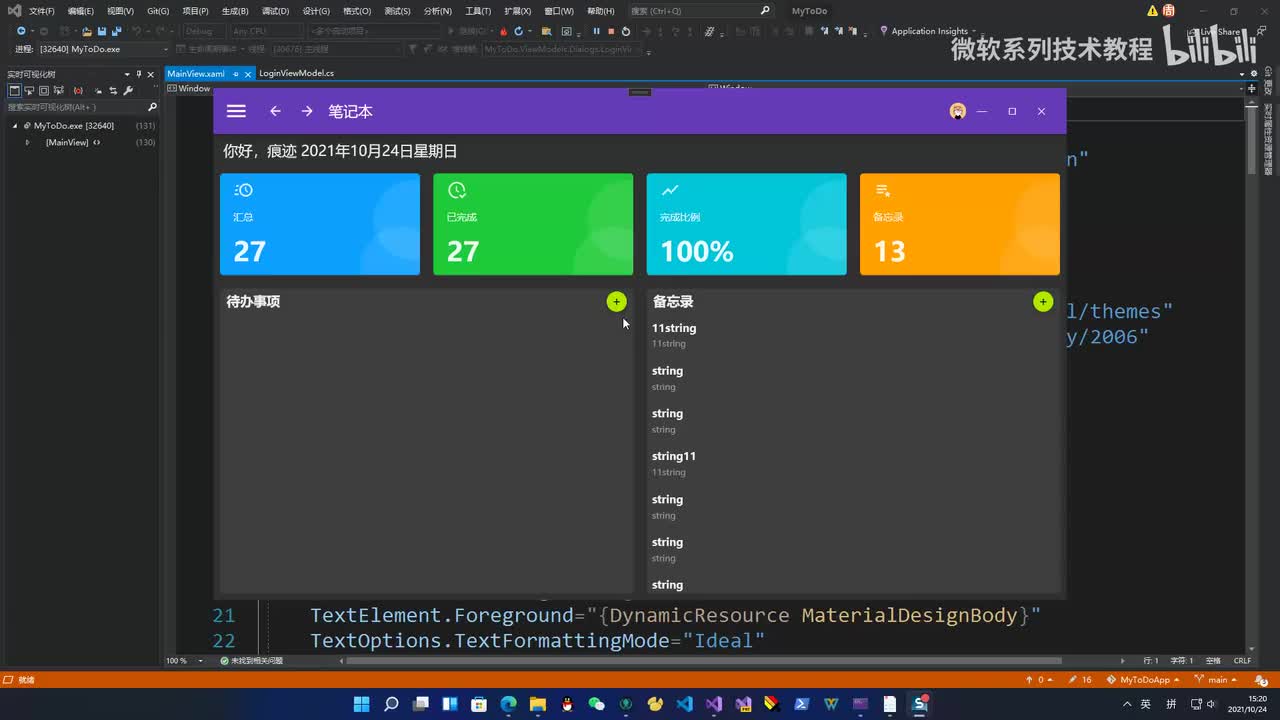This screenshot has width=1280, height=720.
Task: Open the orange 备忘录 card
Action: (x=960, y=224)
